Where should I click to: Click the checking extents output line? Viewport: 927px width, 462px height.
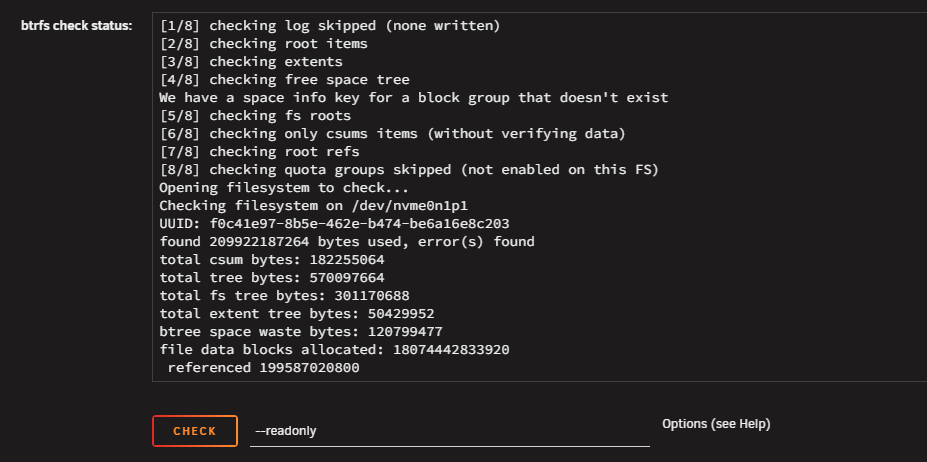(251, 62)
